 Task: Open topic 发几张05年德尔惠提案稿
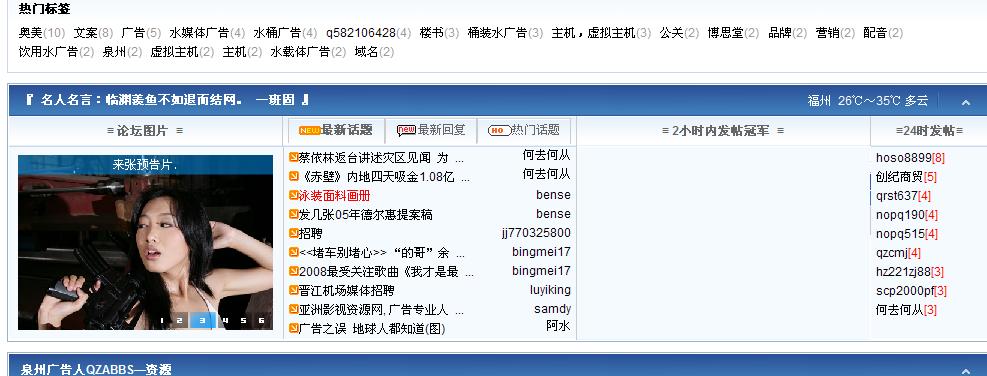365,215
